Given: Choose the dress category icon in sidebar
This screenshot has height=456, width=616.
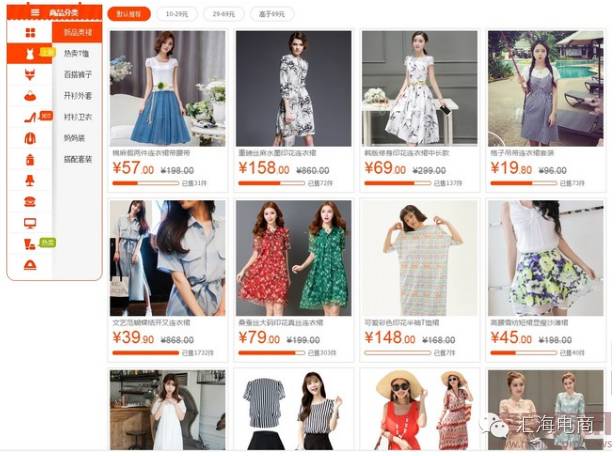Looking at the screenshot, I should point(30,54).
